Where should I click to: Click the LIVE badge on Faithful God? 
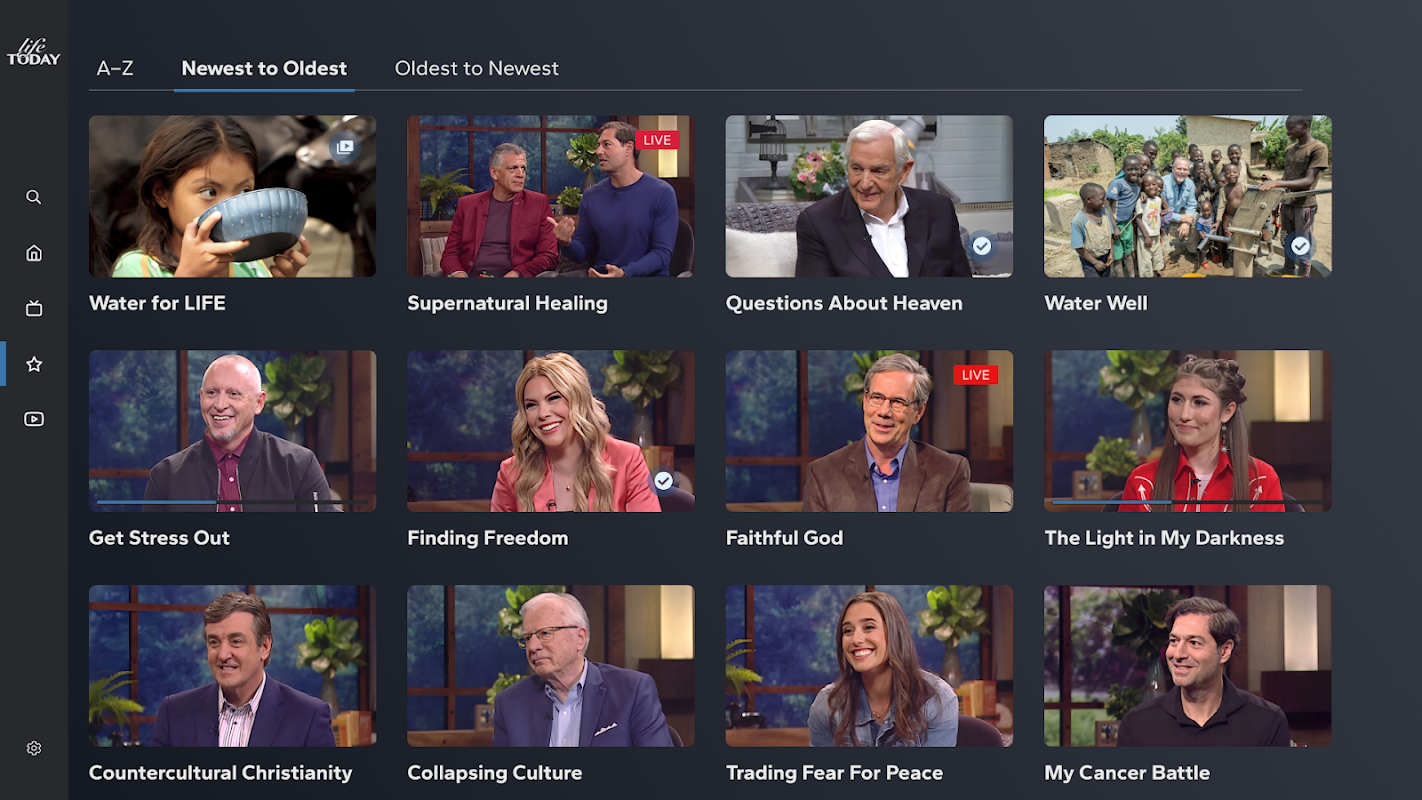[975, 375]
